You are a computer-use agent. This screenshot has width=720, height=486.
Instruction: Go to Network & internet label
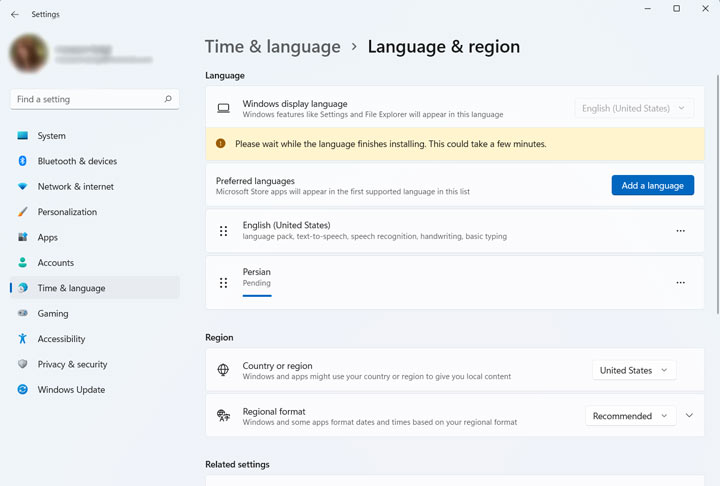pyautogui.click(x=76, y=186)
